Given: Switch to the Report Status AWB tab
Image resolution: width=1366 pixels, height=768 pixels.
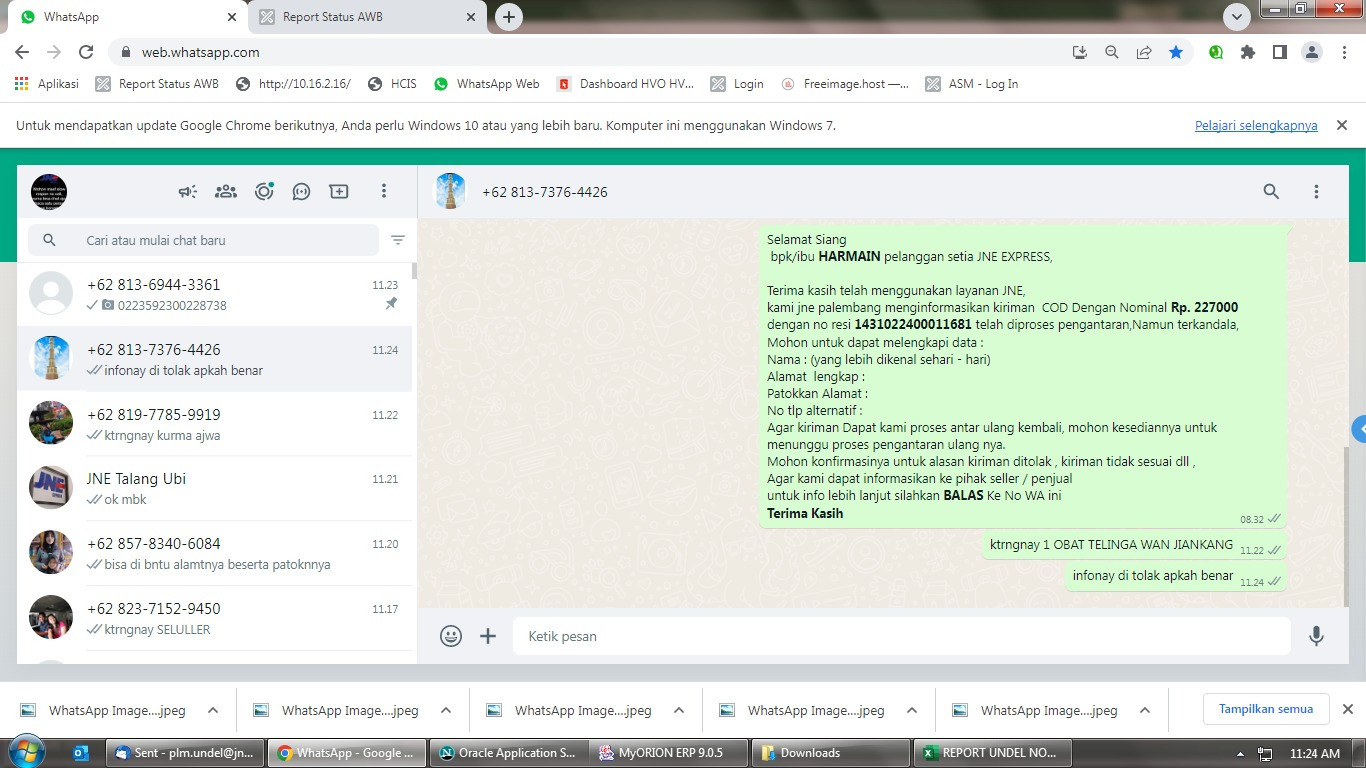Looking at the screenshot, I should 368,17.
